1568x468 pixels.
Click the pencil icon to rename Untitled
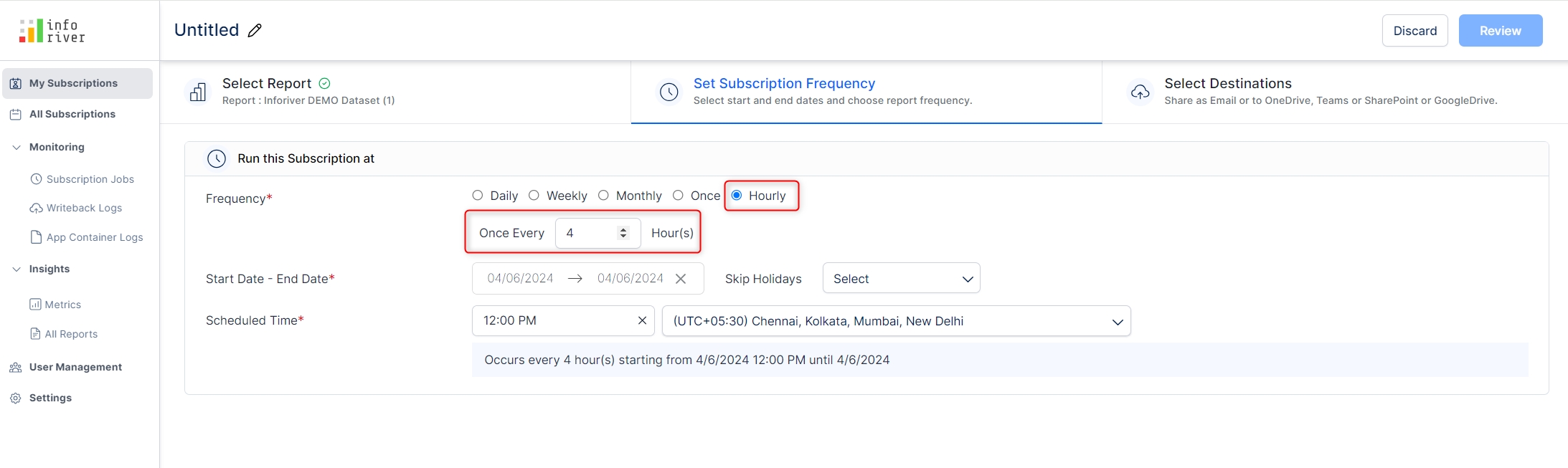point(255,30)
